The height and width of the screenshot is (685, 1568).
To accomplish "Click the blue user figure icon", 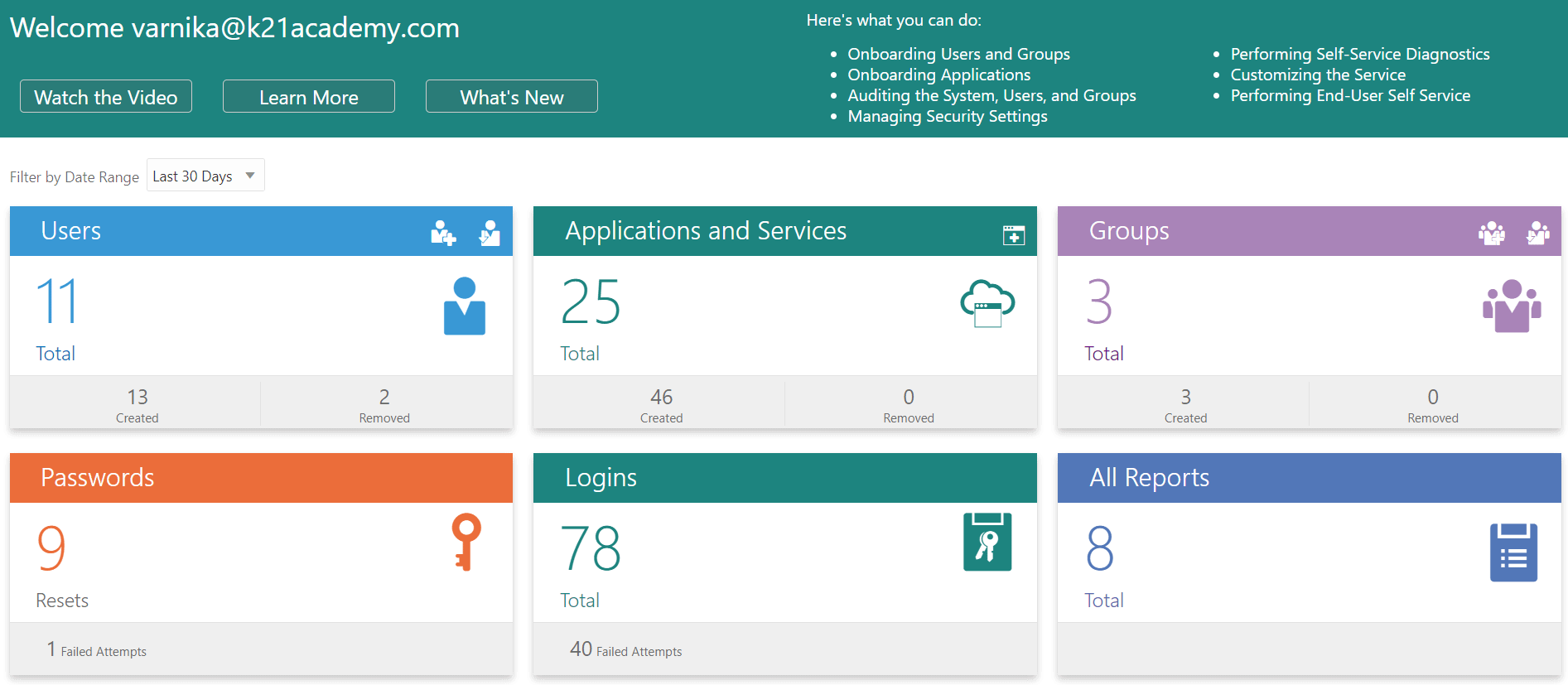I will 464,306.
